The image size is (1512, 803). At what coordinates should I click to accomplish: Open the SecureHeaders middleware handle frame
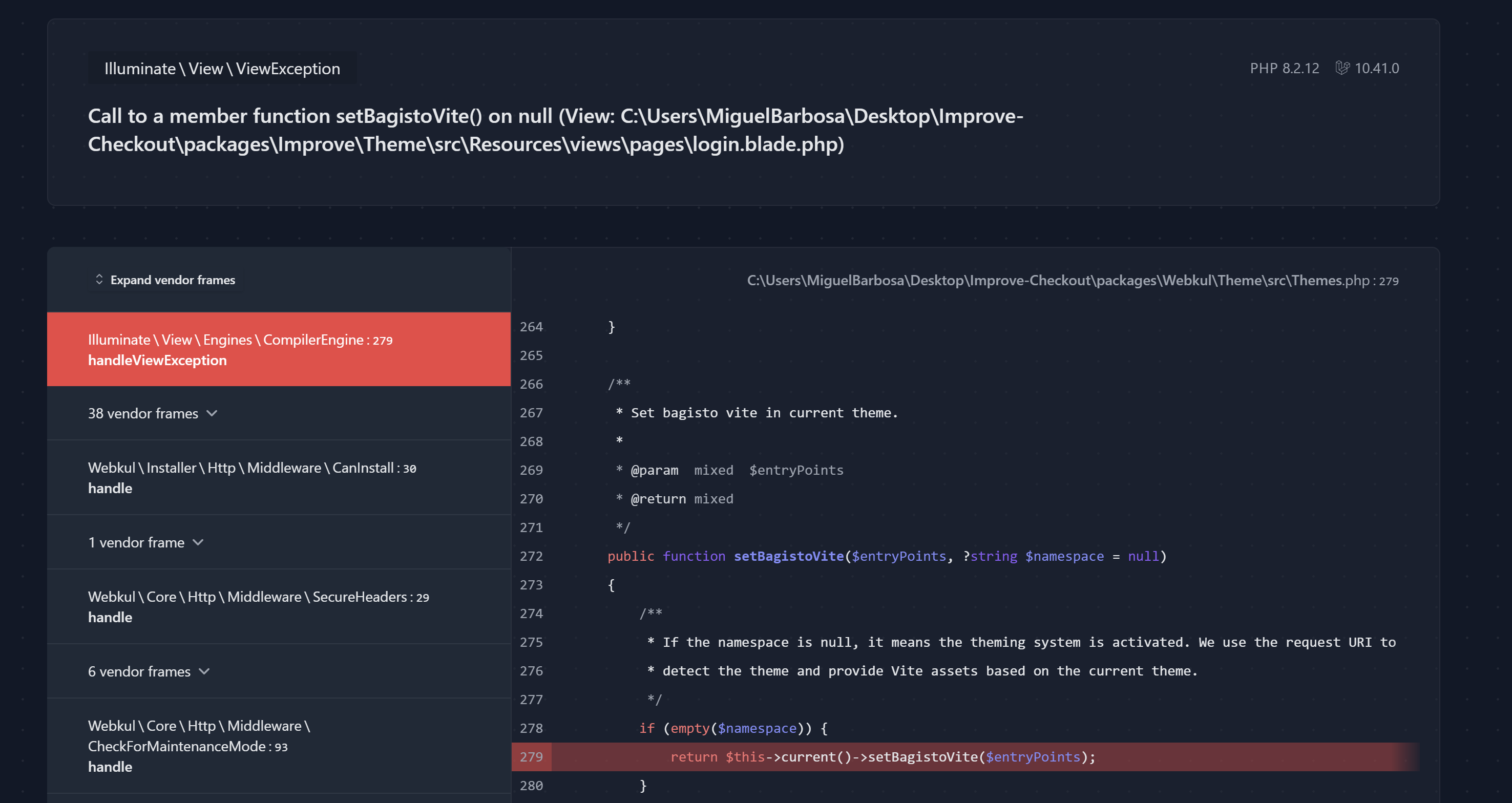coord(279,607)
